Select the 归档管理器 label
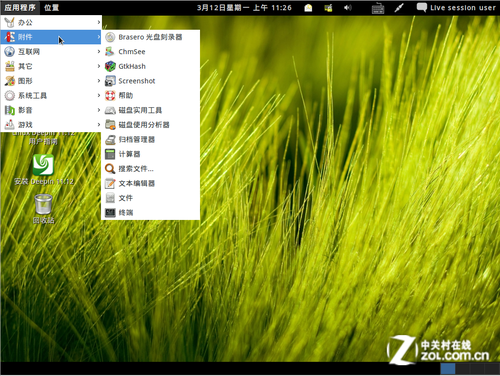The width and height of the screenshot is (500, 376). (x=137, y=139)
